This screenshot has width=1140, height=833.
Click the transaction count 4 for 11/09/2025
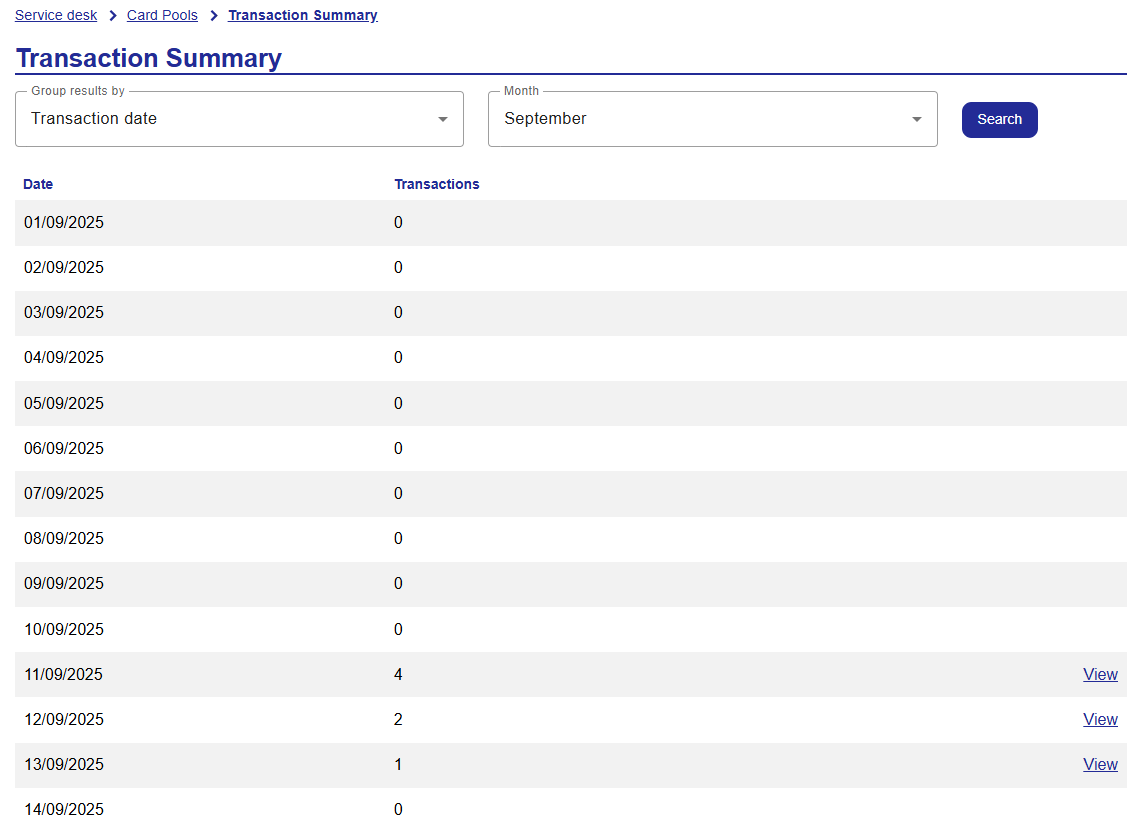[398, 675]
